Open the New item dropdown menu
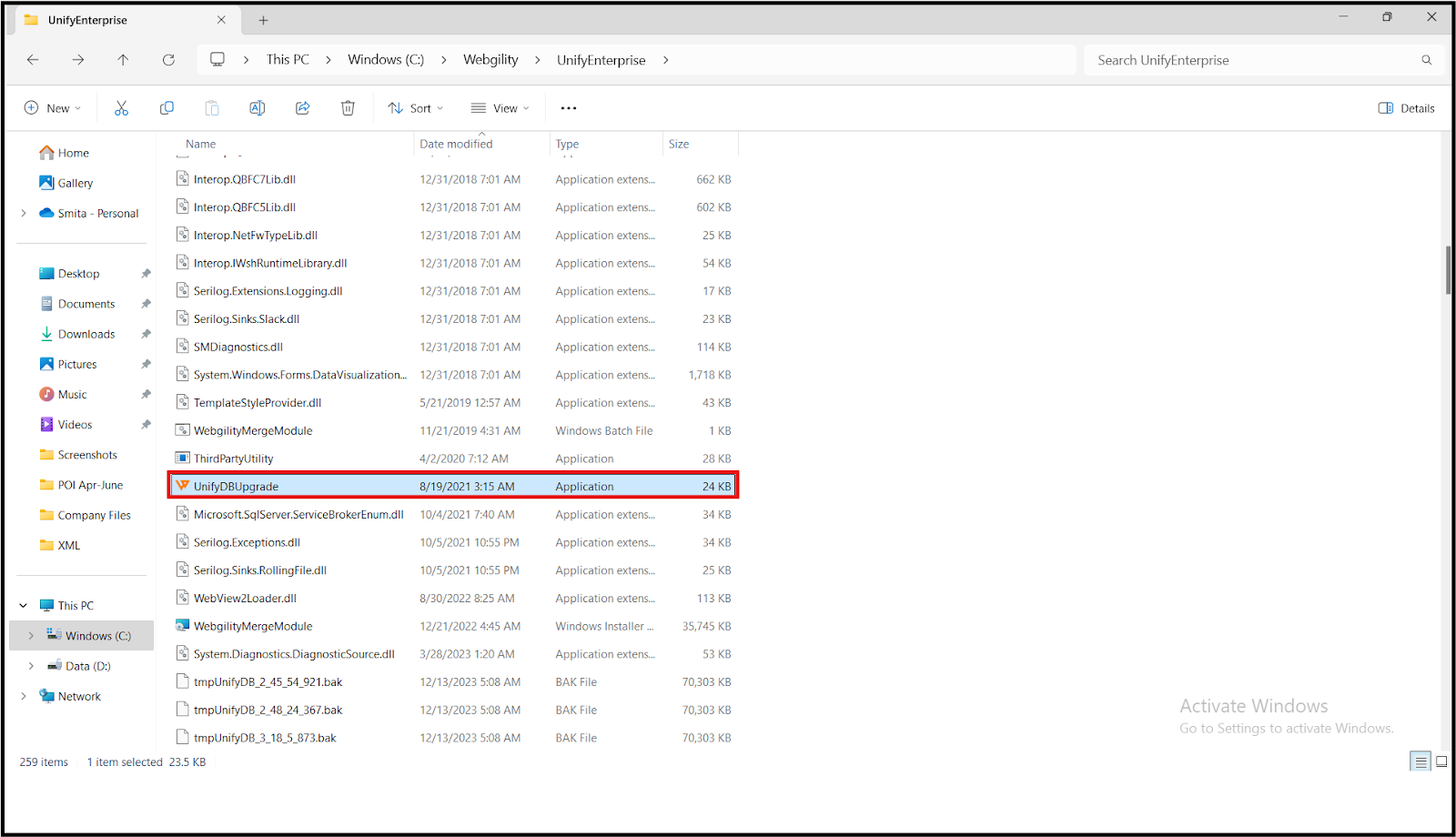The width and height of the screenshot is (1456, 837). 52,108
